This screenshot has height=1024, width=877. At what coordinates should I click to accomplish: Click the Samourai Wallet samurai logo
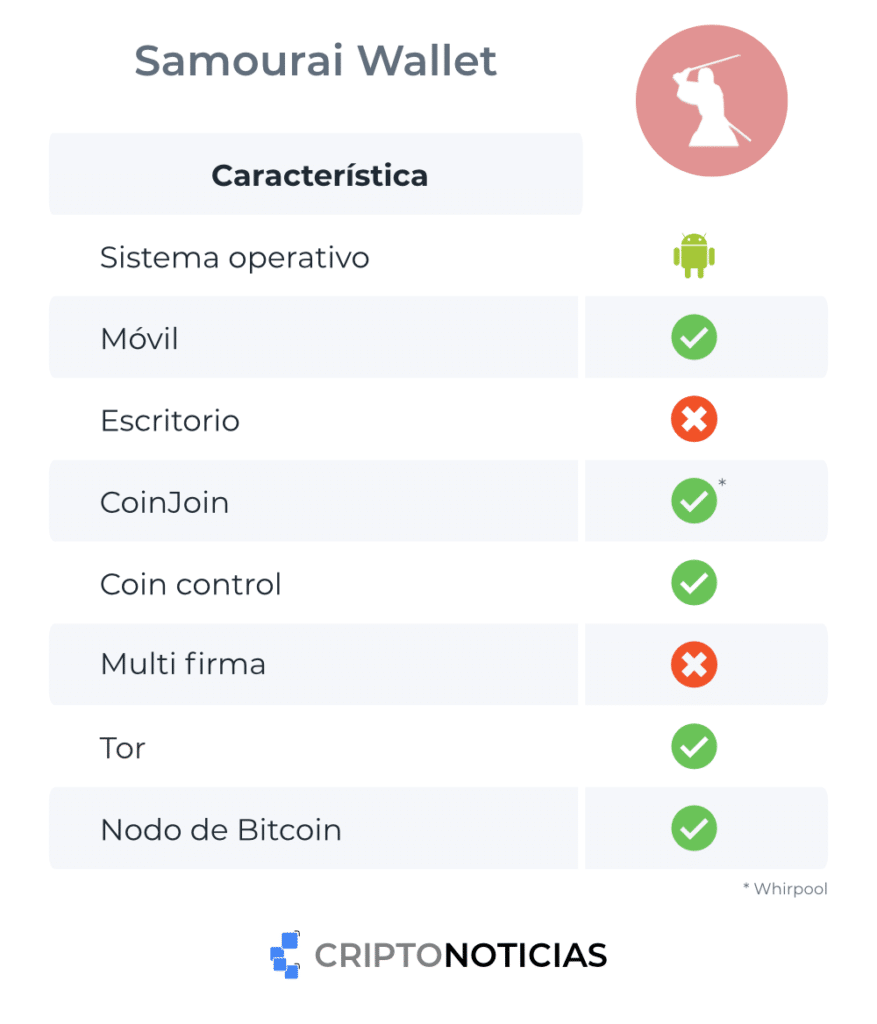(711, 101)
